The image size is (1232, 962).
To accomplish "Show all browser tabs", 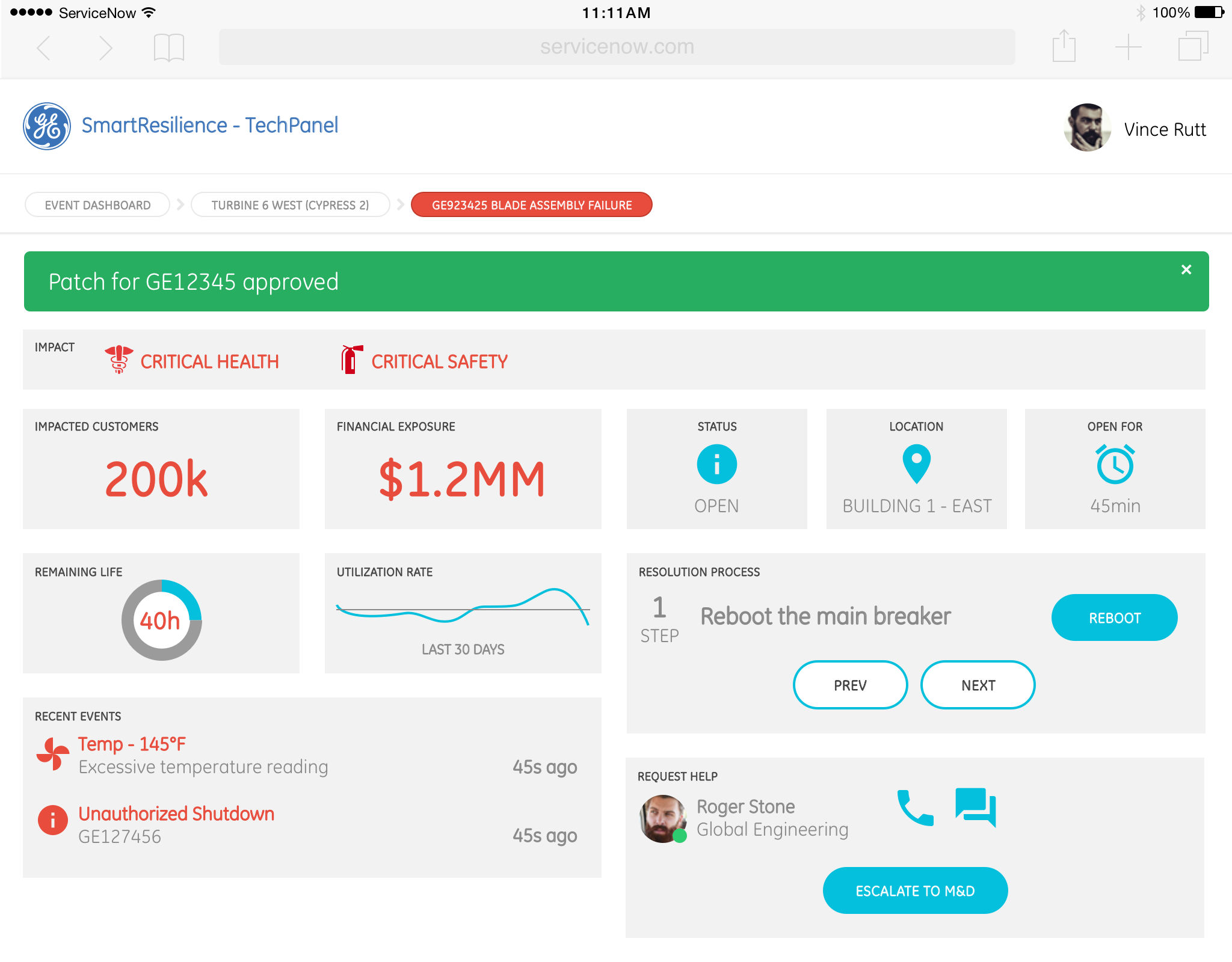I will pos(1192,46).
